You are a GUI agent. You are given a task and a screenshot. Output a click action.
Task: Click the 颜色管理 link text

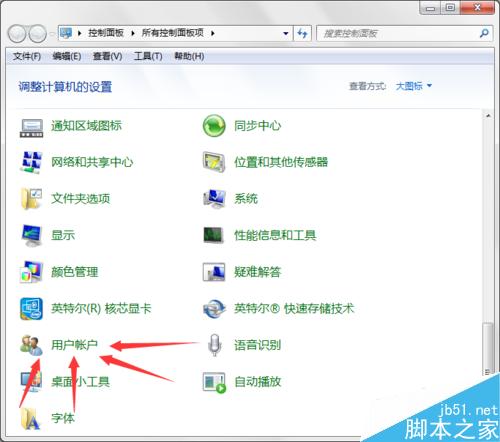tap(74, 272)
